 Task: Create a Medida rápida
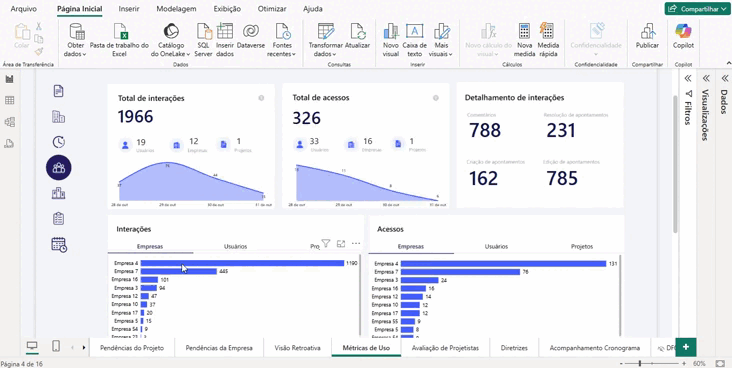pyautogui.click(x=548, y=40)
